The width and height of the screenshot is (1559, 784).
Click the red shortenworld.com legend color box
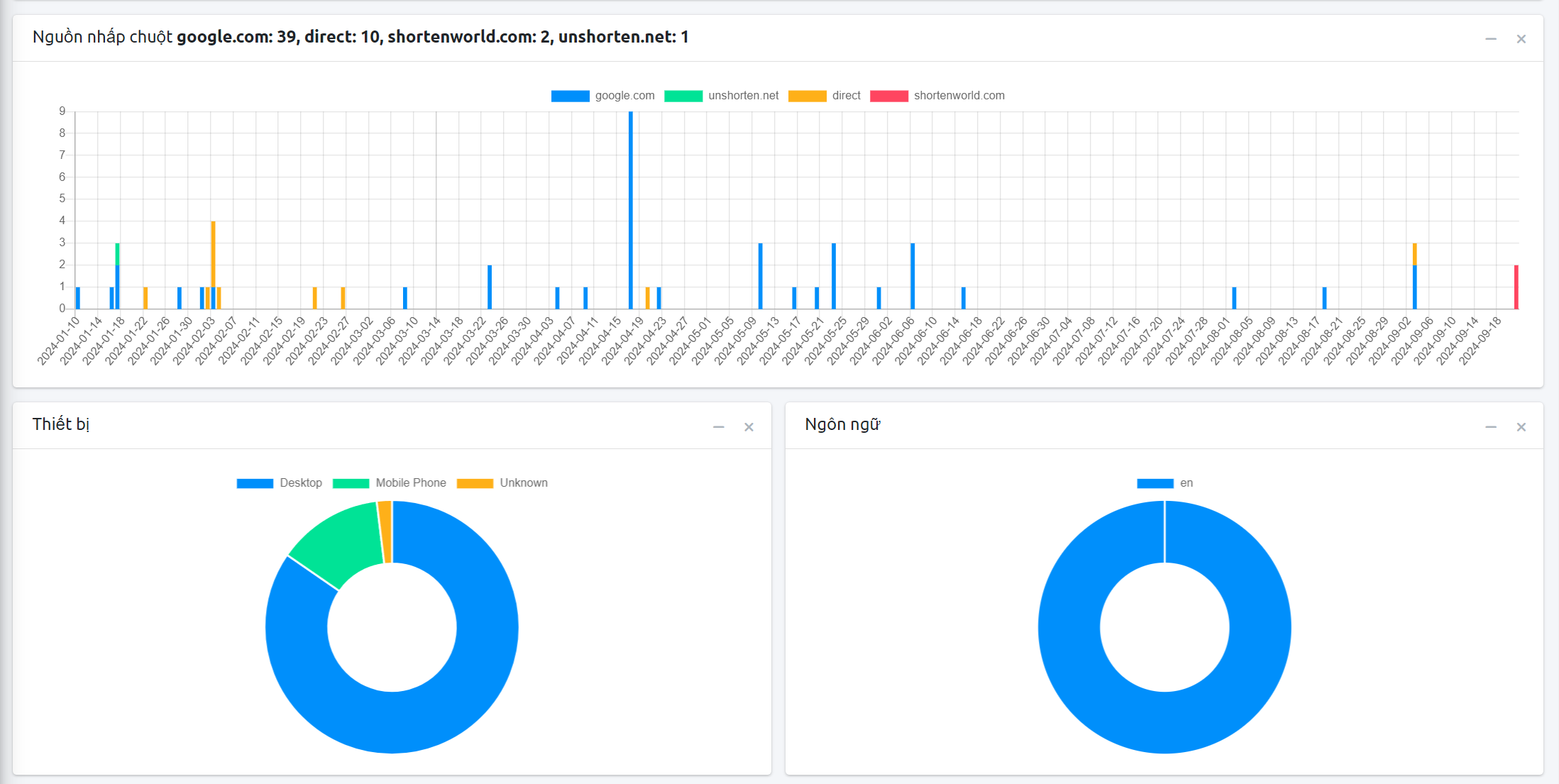tap(889, 96)
